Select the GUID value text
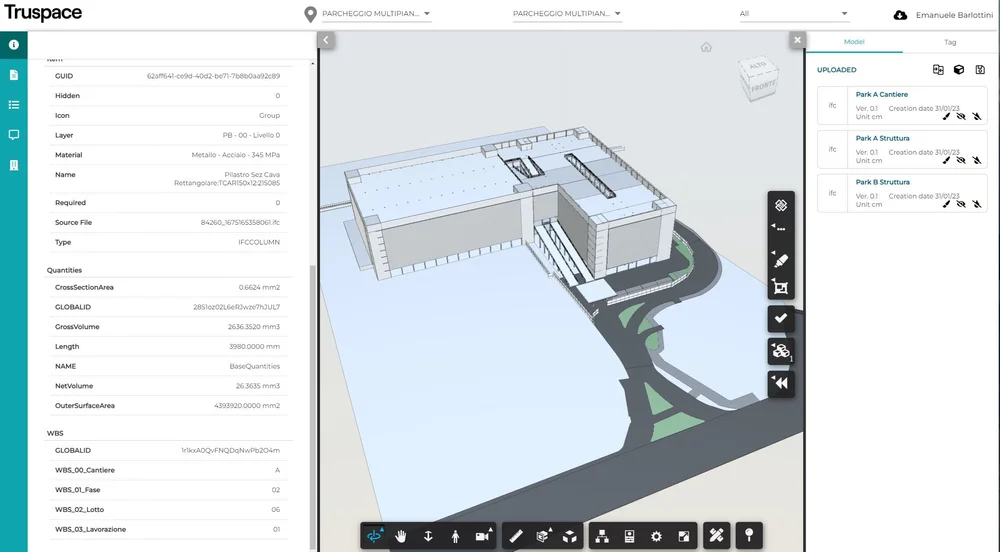1000x552 pixels. point(213,76)
